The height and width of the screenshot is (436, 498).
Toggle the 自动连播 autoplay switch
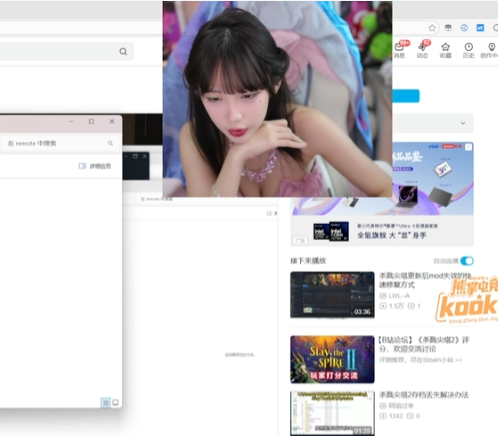point(467,261)
